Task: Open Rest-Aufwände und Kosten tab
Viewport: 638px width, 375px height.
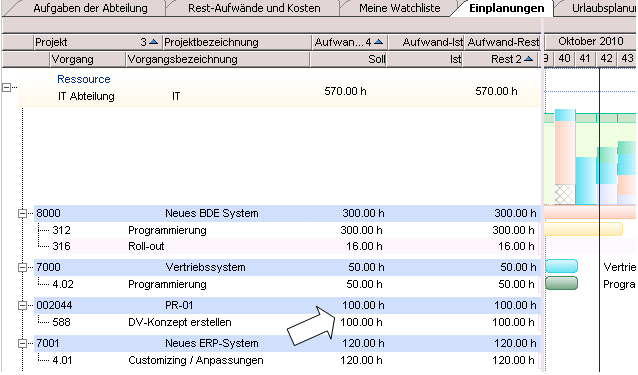Action: pos(254,8)
